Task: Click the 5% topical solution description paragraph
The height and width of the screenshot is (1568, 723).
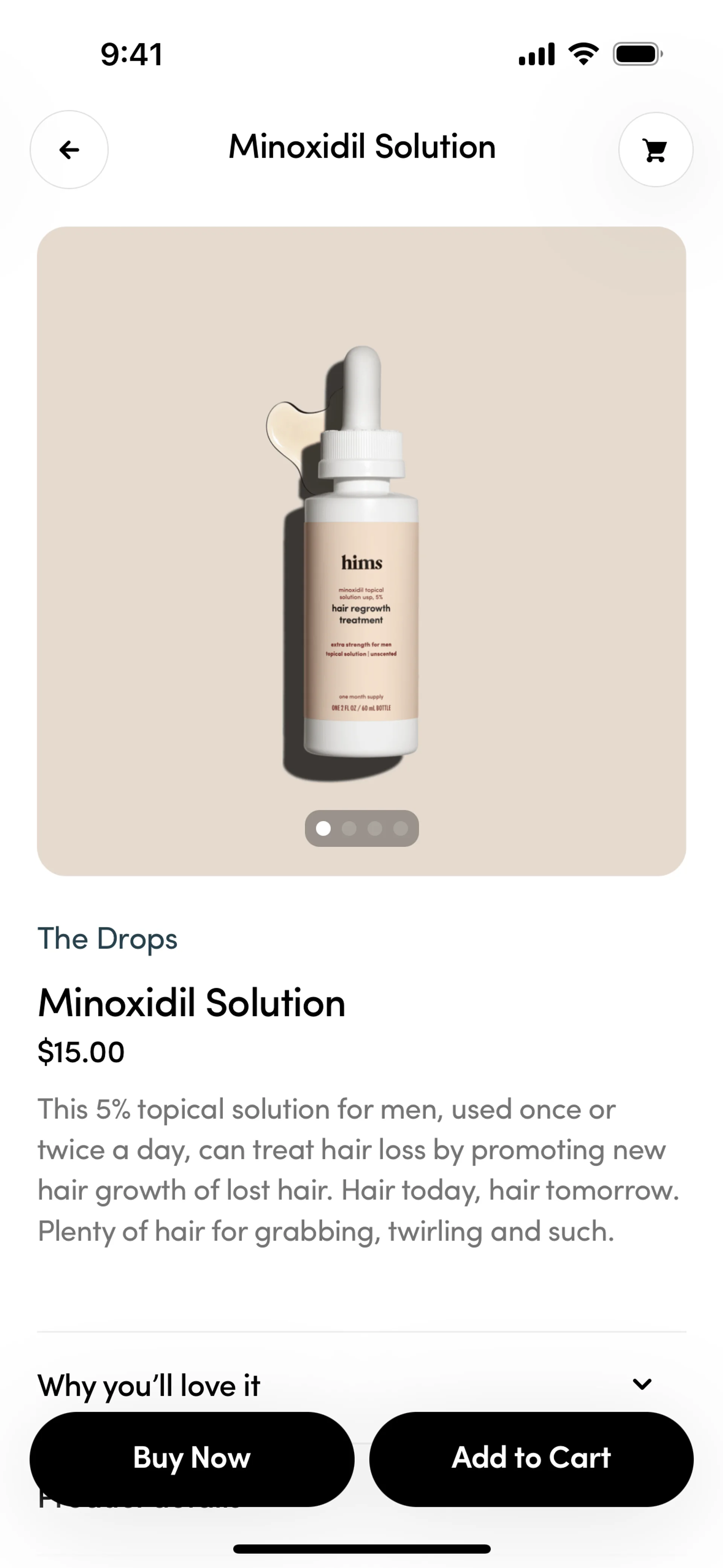Action: pyautogui.click(x=358, y=1170)
